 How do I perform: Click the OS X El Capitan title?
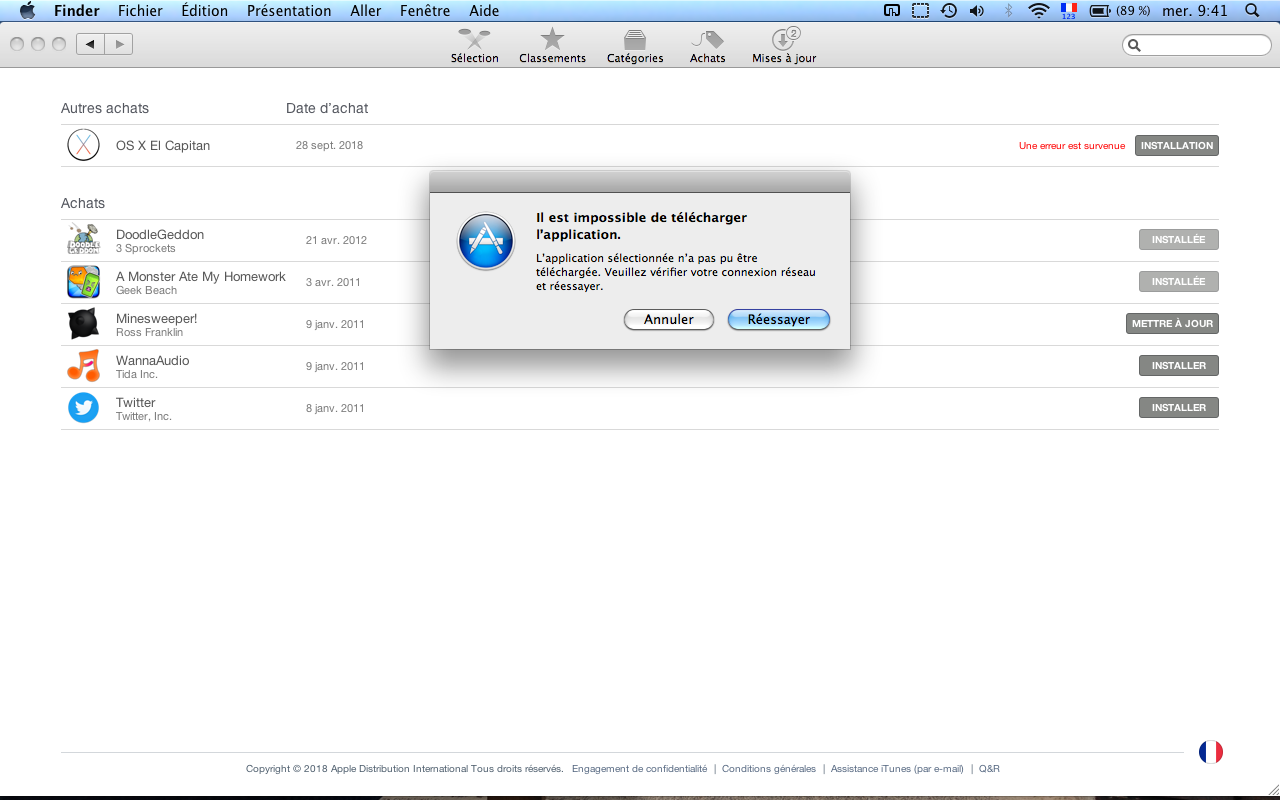tap(163, 145)
